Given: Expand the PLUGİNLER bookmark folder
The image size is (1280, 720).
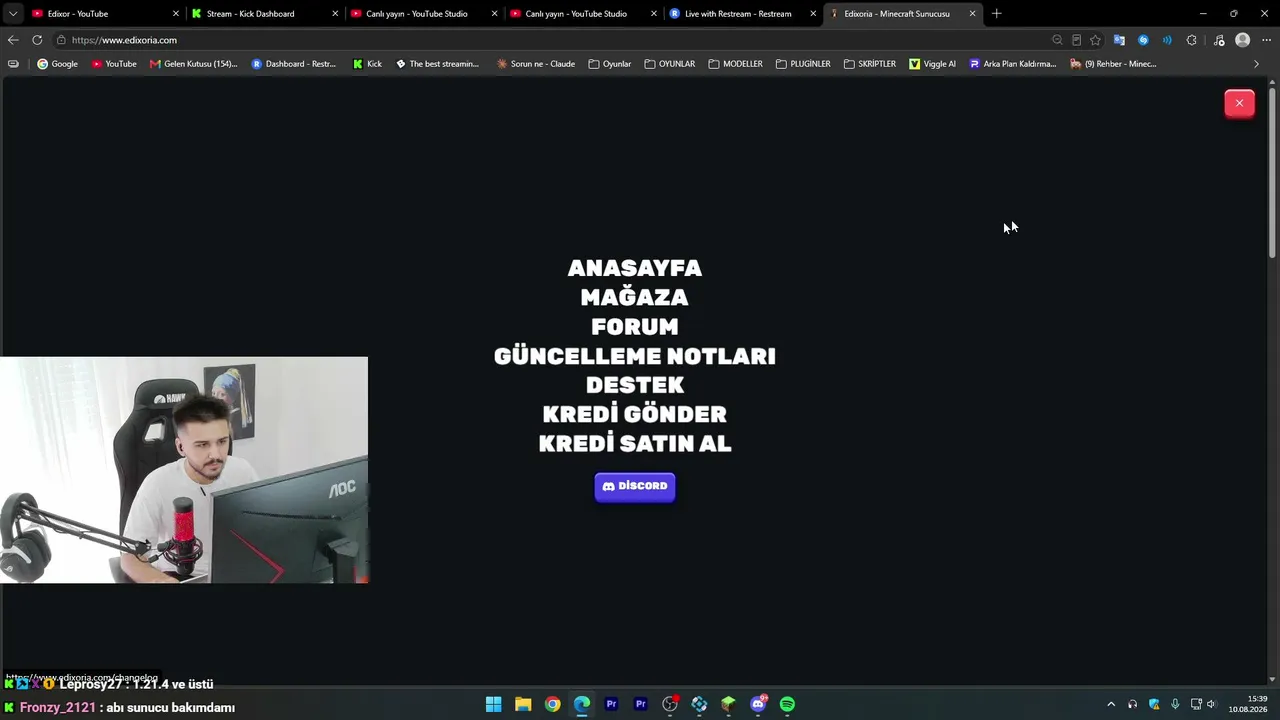Looking at the screenshot, I should 803,64.
